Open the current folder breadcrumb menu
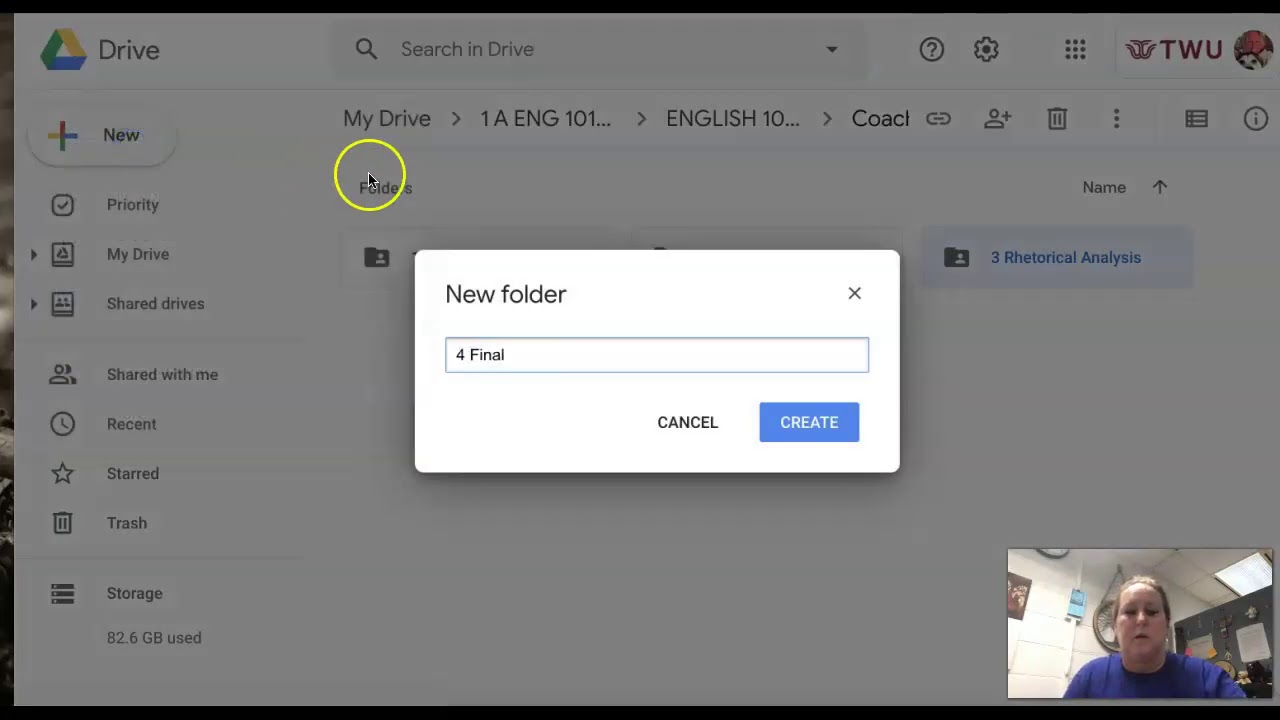This screenshot has height=720, width=1280. click(880, 118)
